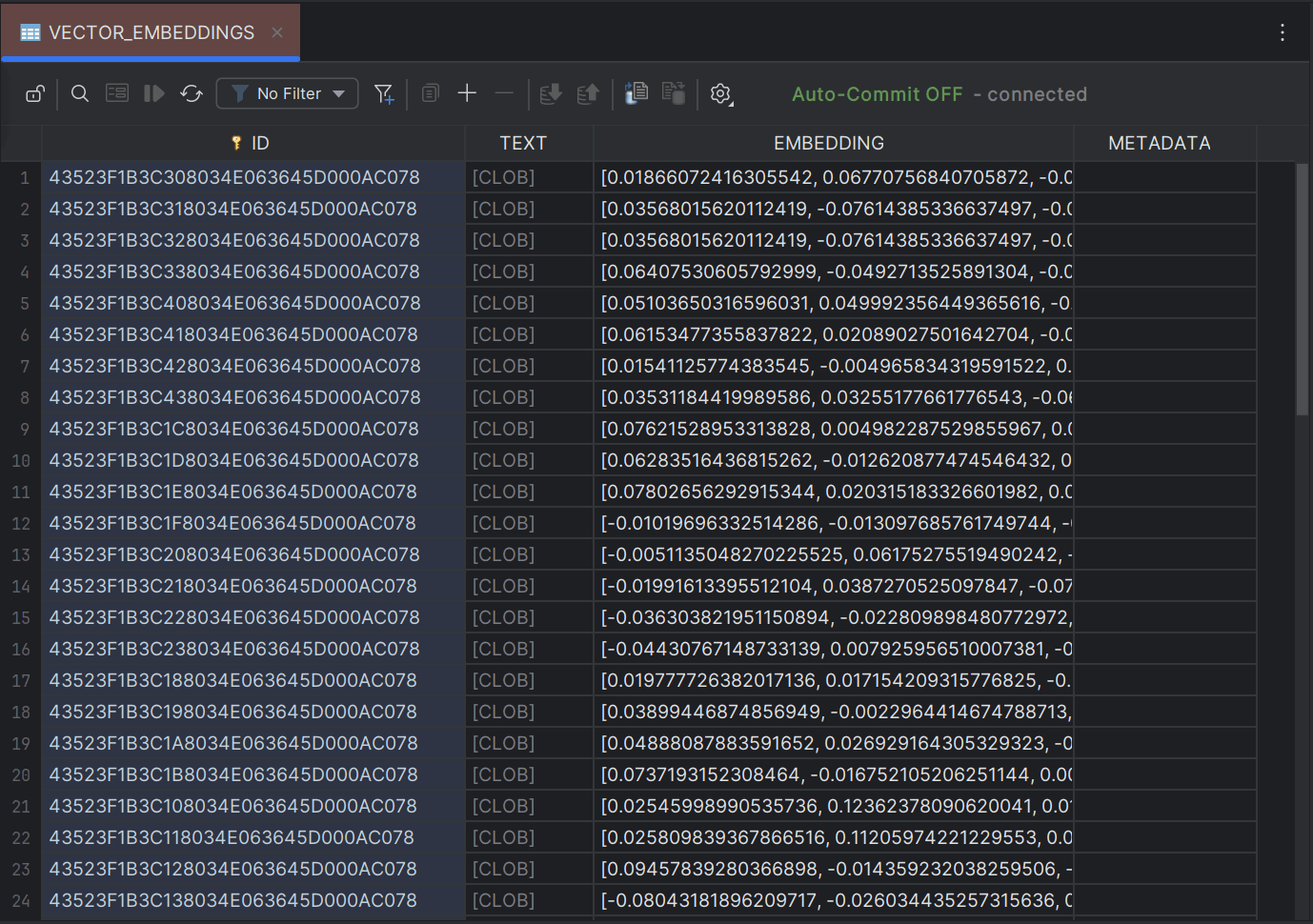This screenshot has width=1313, height=924.
Task: Select row number 12
Action: coord(21,524)
